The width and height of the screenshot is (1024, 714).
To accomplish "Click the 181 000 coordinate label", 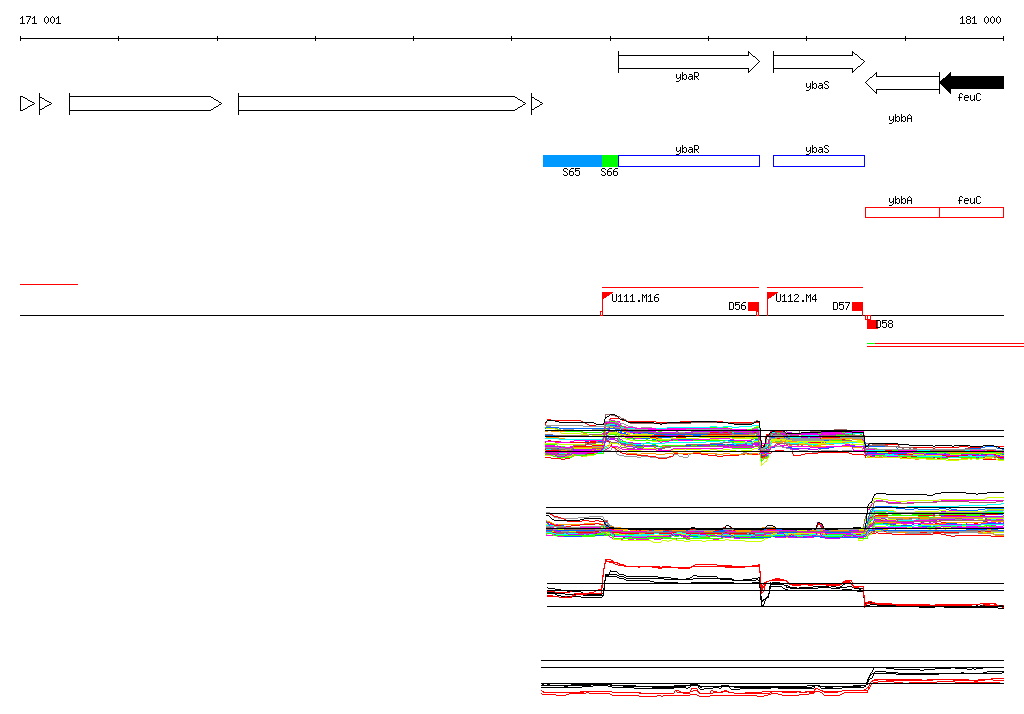I will click(980, 20).
